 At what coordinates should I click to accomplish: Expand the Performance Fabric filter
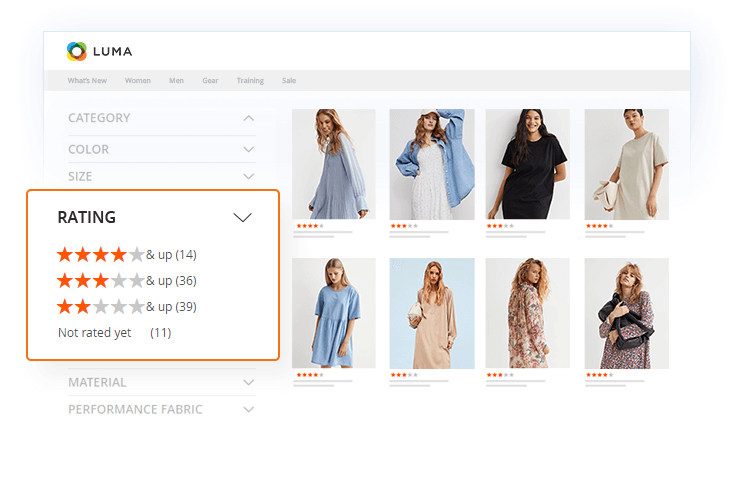click(x=249, y=409)
